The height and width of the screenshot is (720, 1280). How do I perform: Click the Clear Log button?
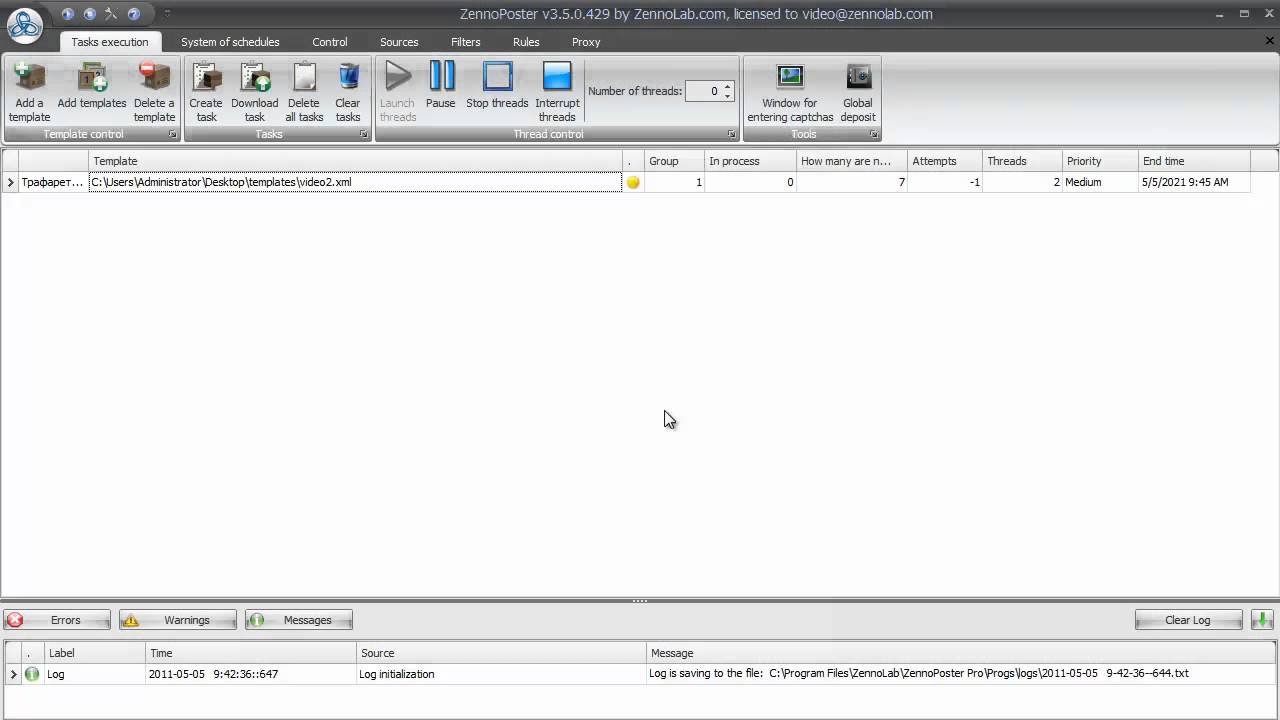[x=1188, y=620]
